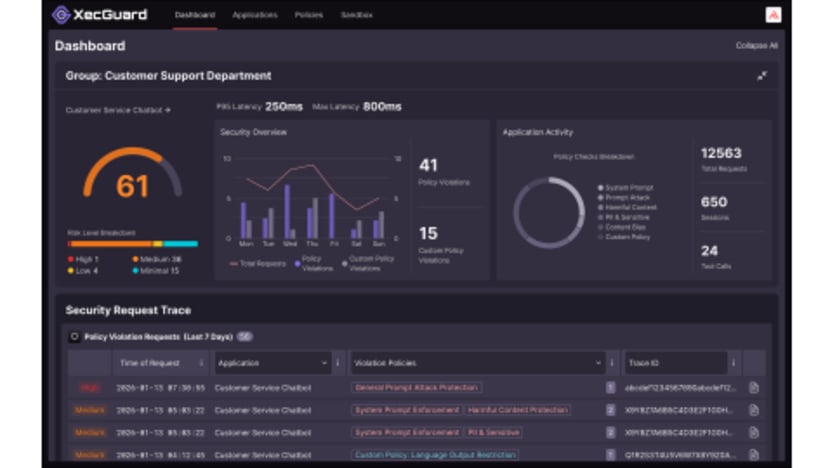Image resolution: width=830 pixels, height=468 pixels.
Task: Click the PII & Sensitive policy tag
Action: pyautogui.click(x=493, y=433)
